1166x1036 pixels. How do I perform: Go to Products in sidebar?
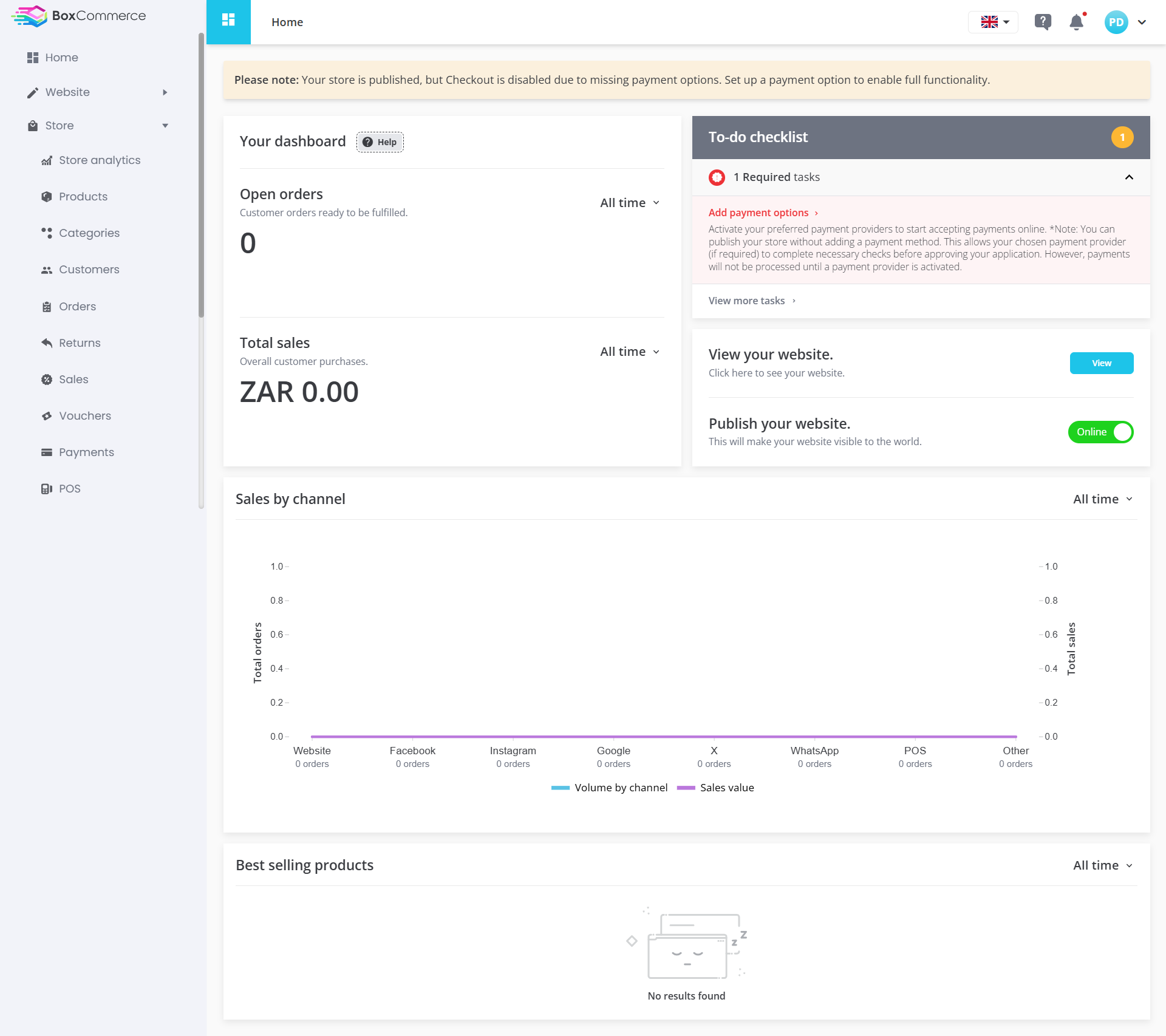tap(83, 197)
